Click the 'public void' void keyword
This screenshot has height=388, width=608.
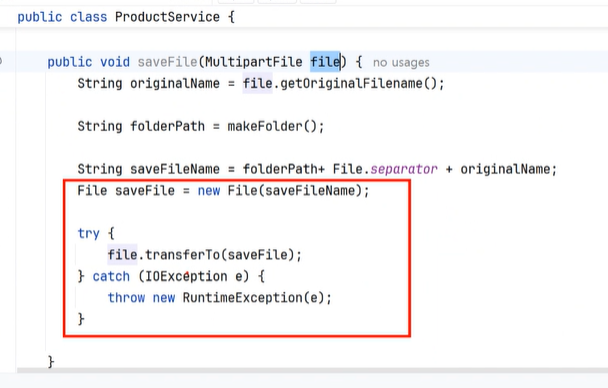[115, 62]
